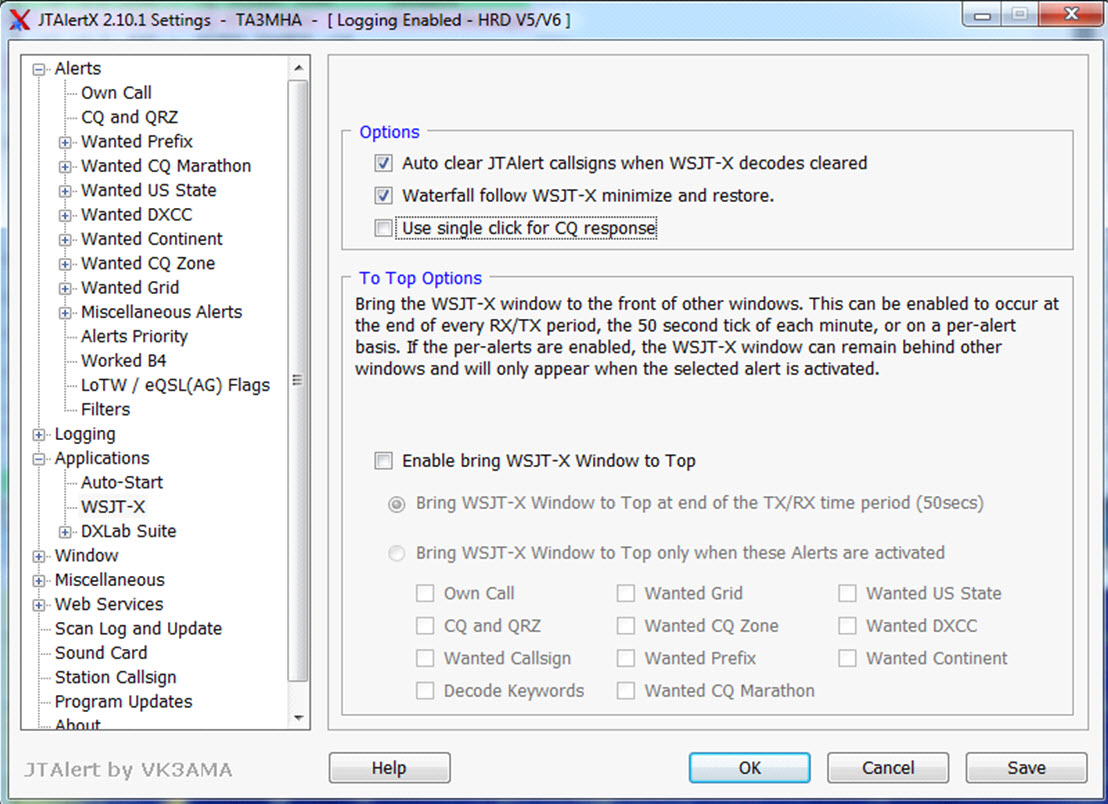Tick the Wanted Callsign checkbox
Image resolution: width=1108 pixels, height=804 pixels.
click(425, 658)
